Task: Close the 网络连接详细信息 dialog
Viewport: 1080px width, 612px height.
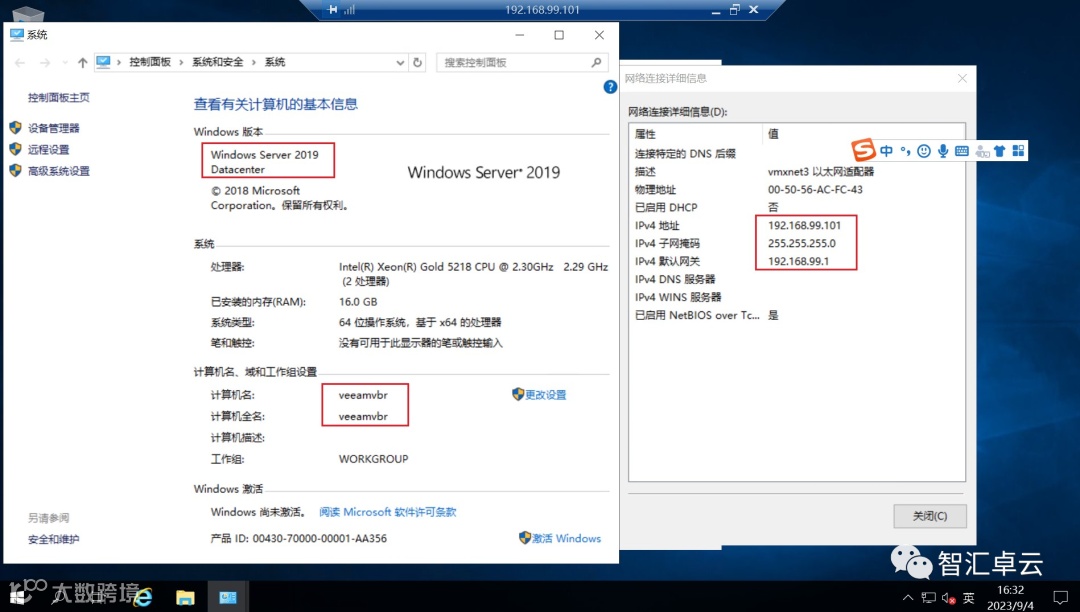Action: coord(962,78)
